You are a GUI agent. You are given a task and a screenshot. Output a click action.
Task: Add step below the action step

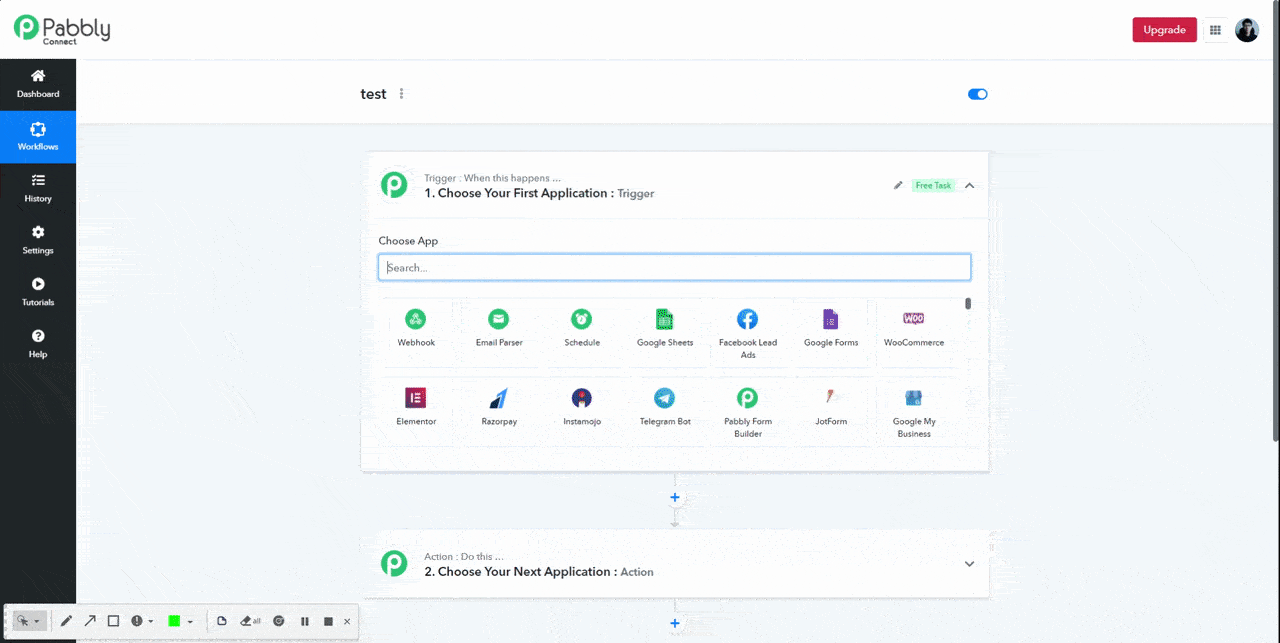[x=675, y=624]
